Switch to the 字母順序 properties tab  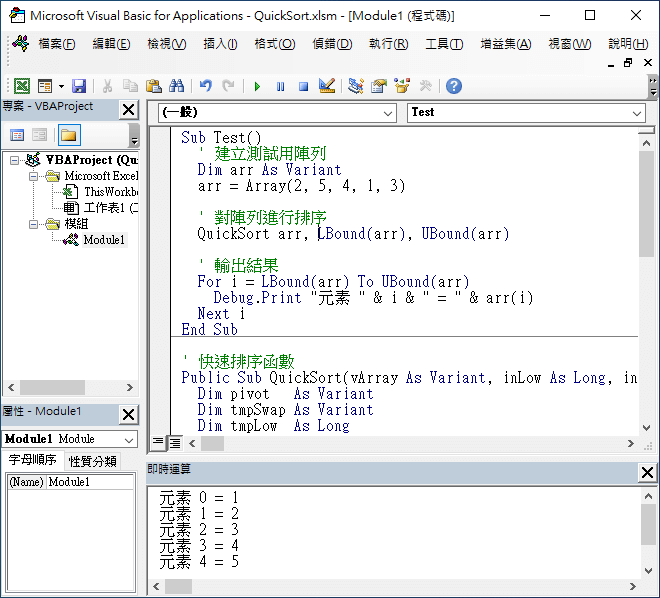click(x=32, y=460)
